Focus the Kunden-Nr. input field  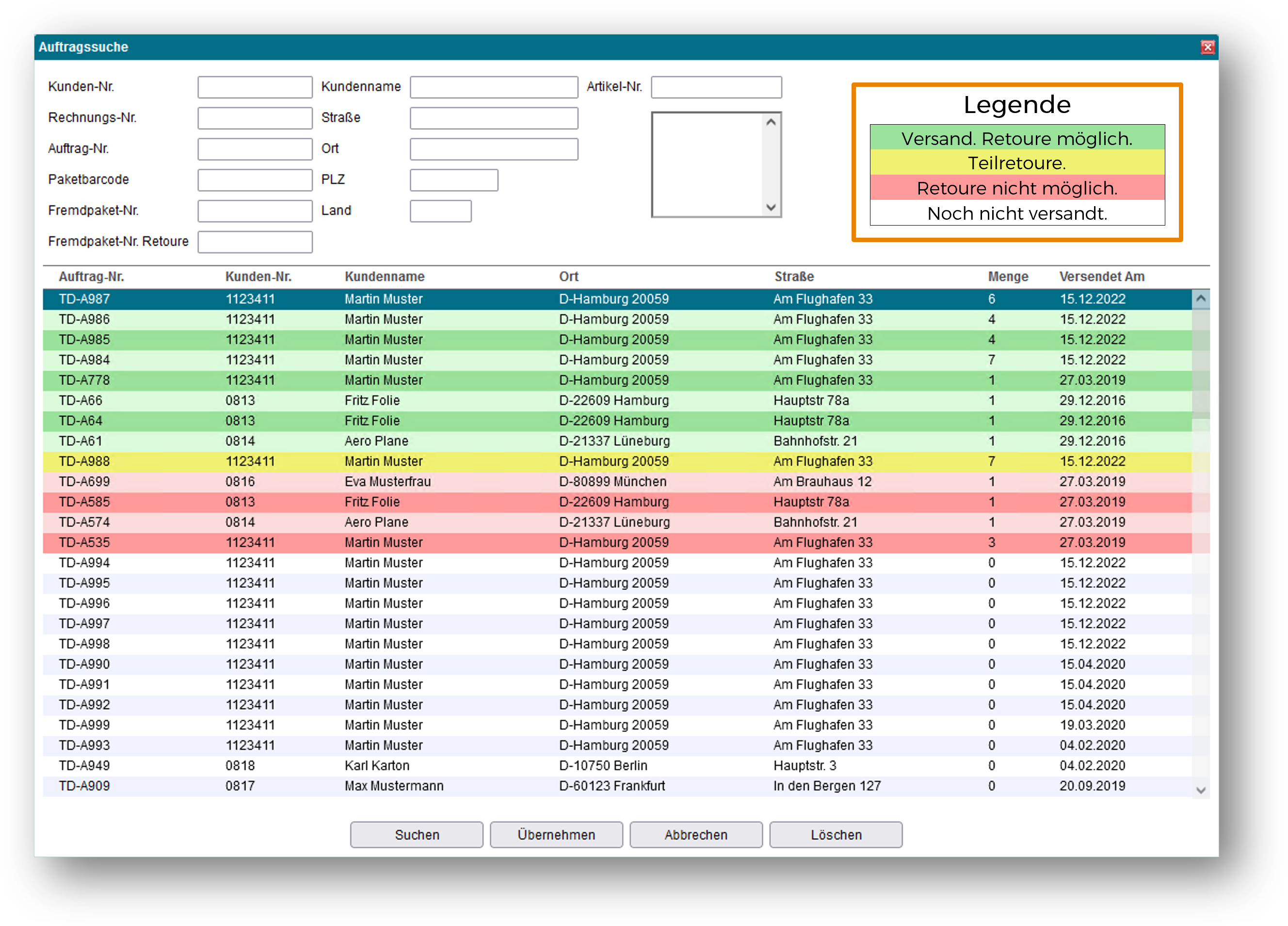(255, 87)
